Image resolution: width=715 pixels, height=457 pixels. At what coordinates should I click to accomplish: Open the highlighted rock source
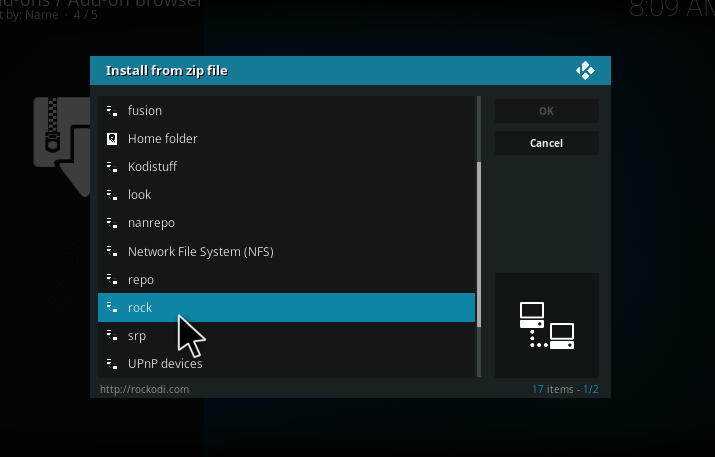286,307
